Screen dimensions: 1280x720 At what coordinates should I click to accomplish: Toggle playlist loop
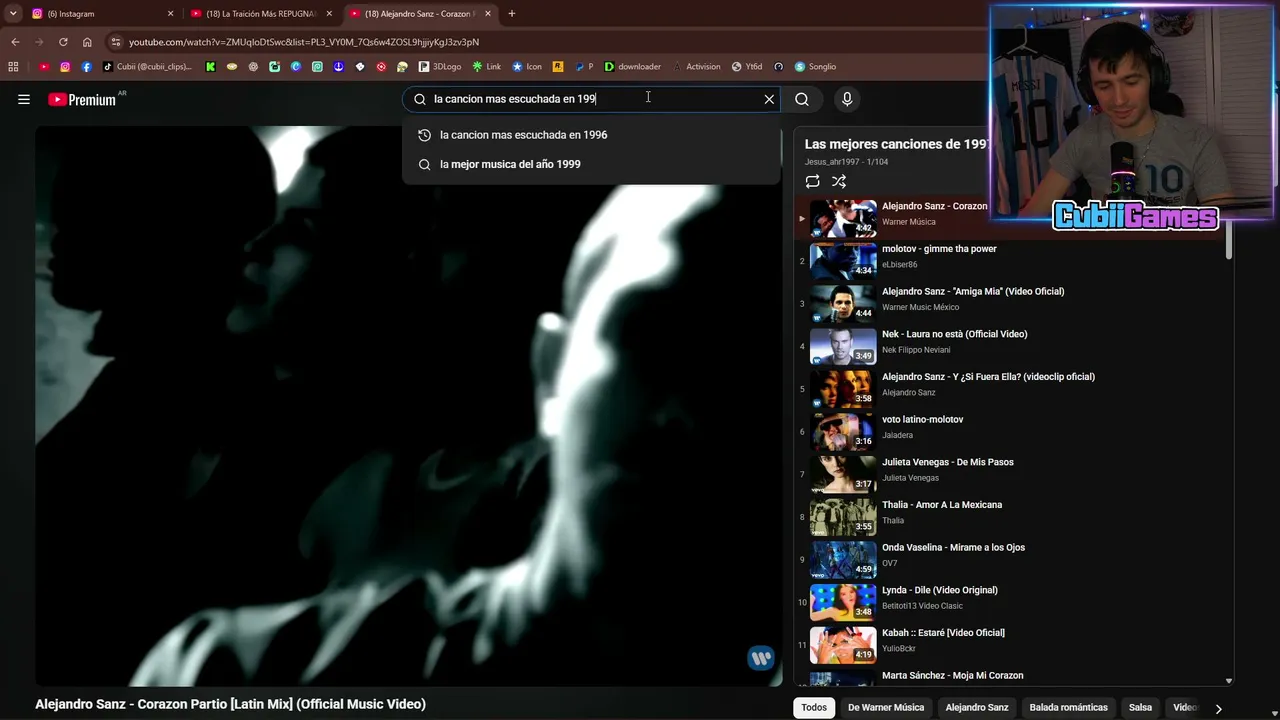(x=812, y=181)
